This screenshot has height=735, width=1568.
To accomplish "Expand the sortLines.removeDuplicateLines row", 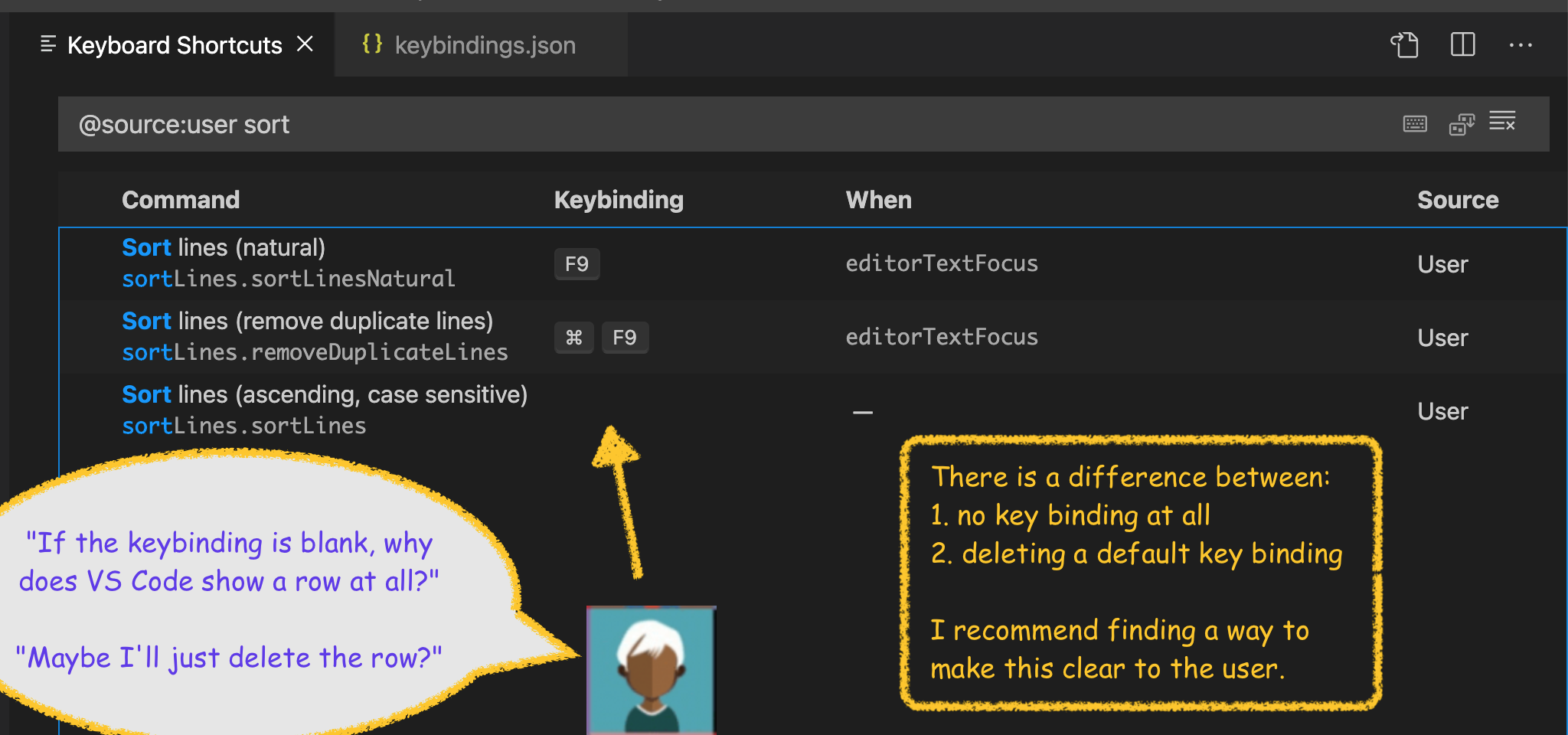I will click(x=314, y=351).
